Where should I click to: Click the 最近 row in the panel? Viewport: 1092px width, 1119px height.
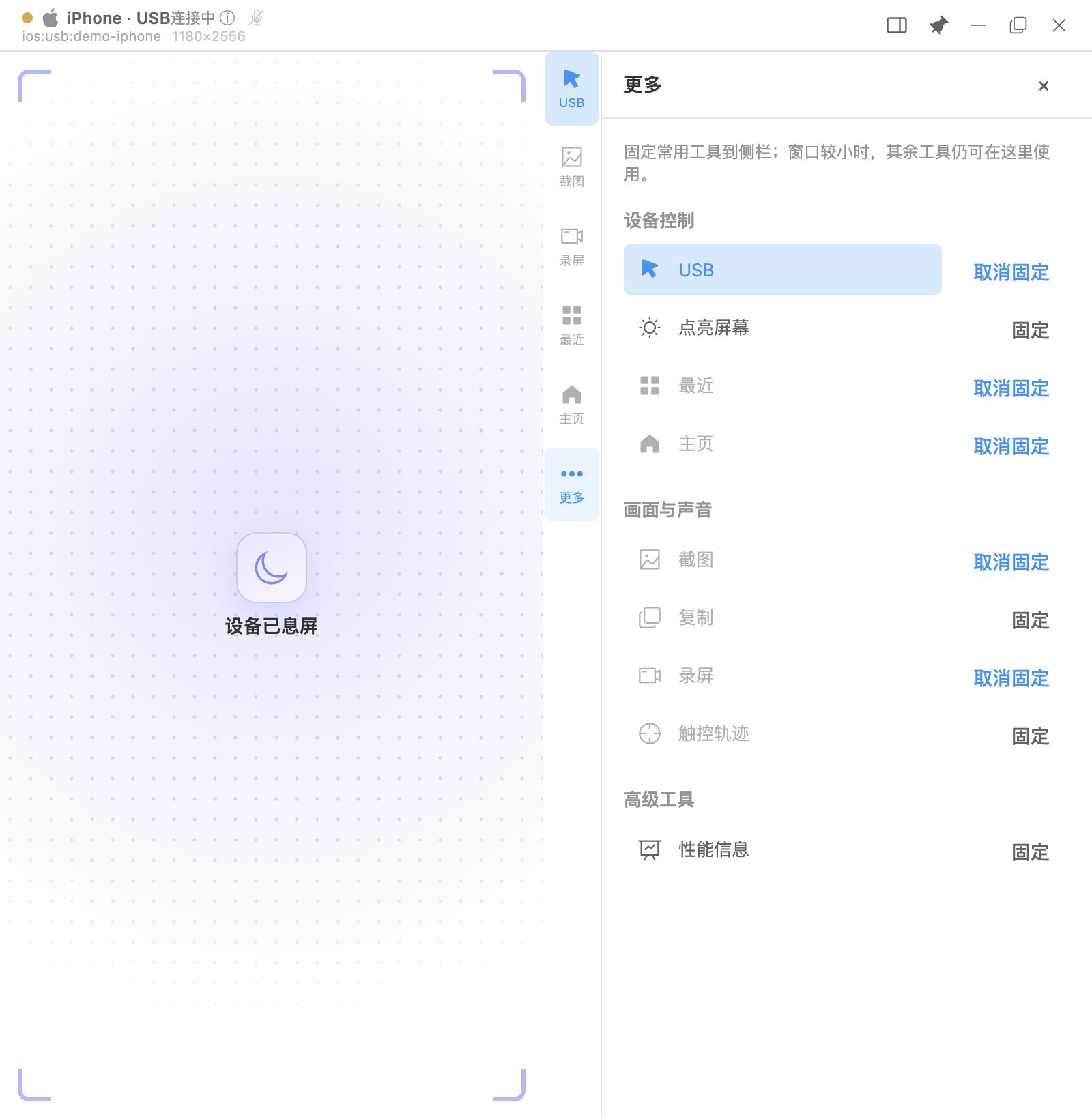click(x=783, y=386)
